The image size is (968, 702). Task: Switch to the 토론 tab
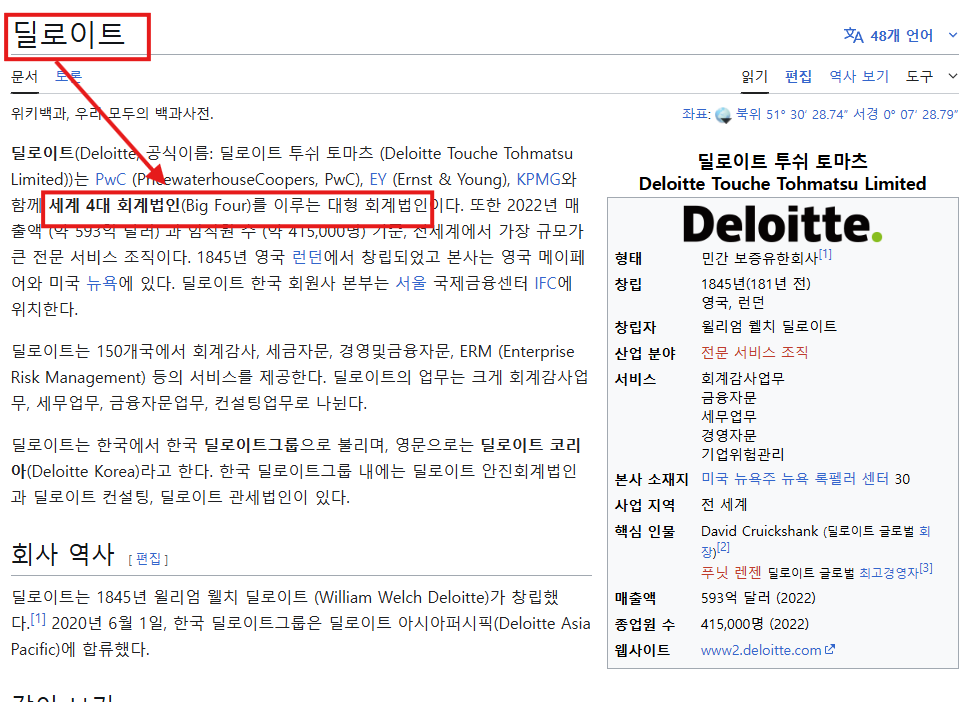[x=68, y=77]
